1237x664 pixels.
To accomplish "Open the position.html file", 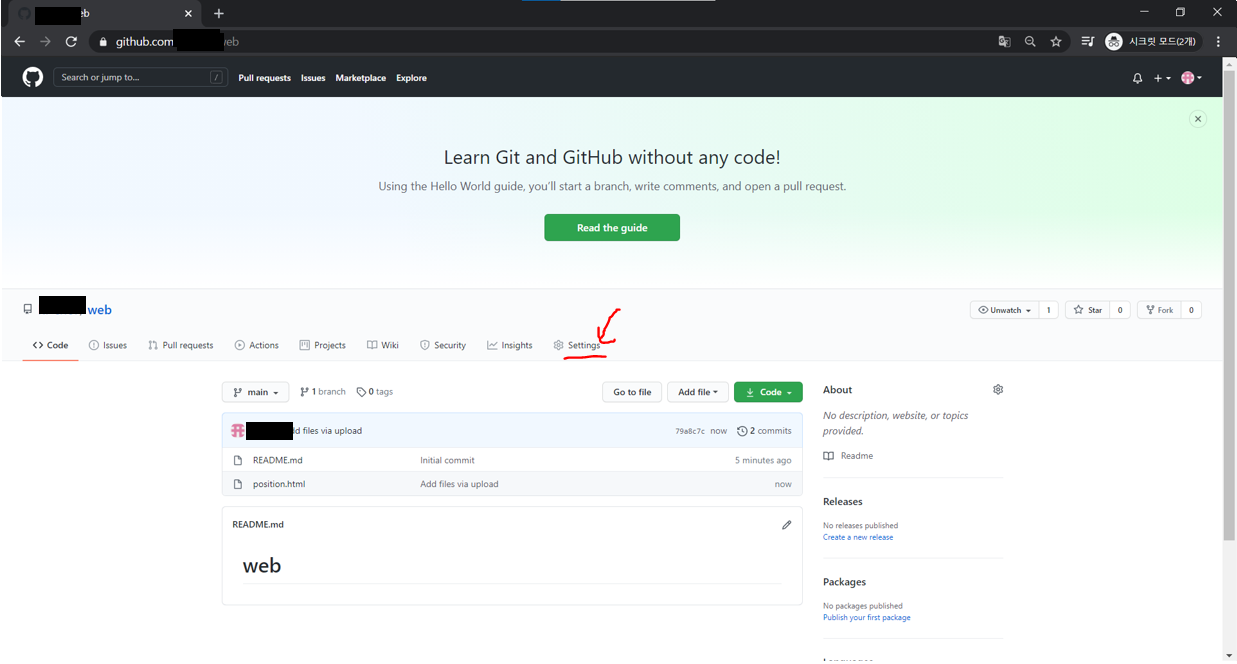I will tap(279, 484).
